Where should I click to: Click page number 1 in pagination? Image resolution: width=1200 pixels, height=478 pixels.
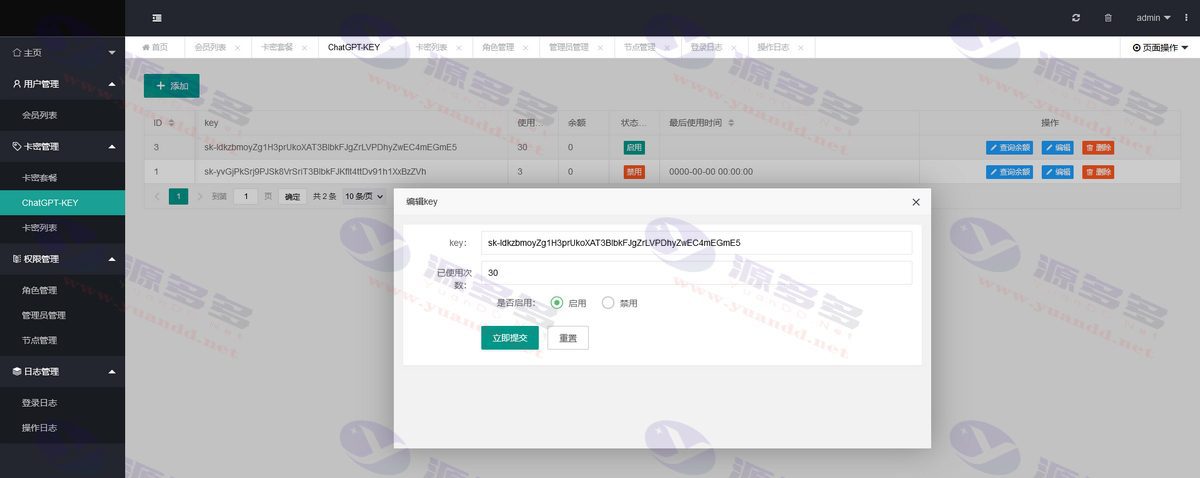point(179,197)
